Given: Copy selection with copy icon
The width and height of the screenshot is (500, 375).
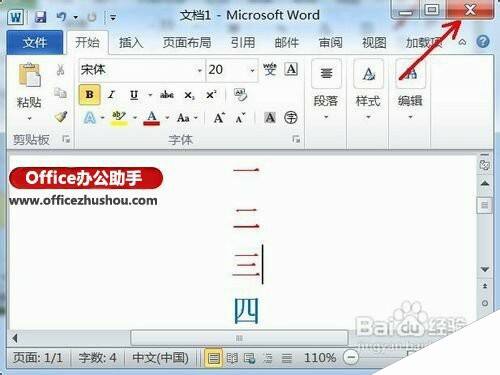Looking at the screenshot, I should [60, 93].
